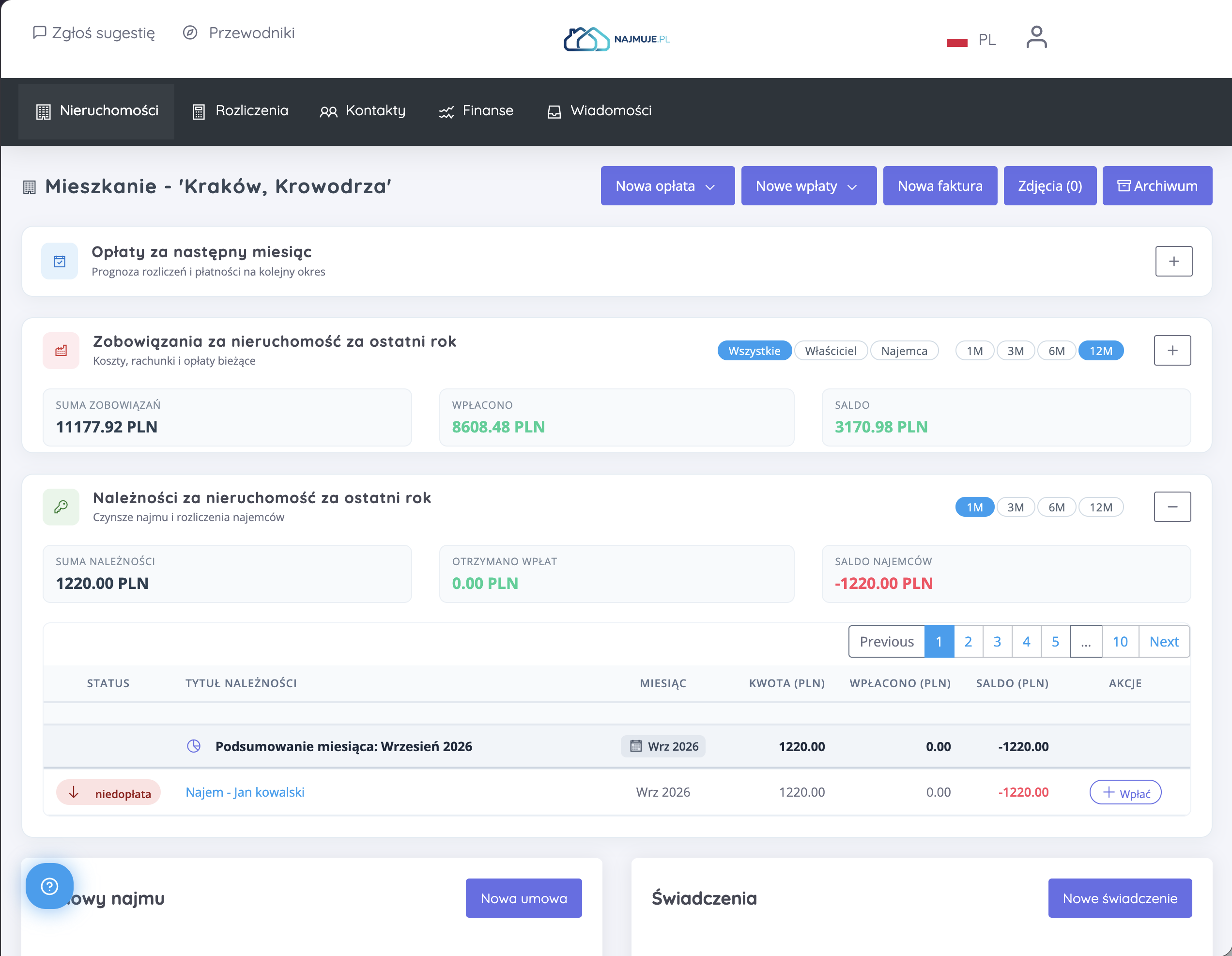Image resolution: width=1232 pixels, height=956 pixels.
Task: Open the Rozliczenia menu tab
Action: (x=240, y=111)
